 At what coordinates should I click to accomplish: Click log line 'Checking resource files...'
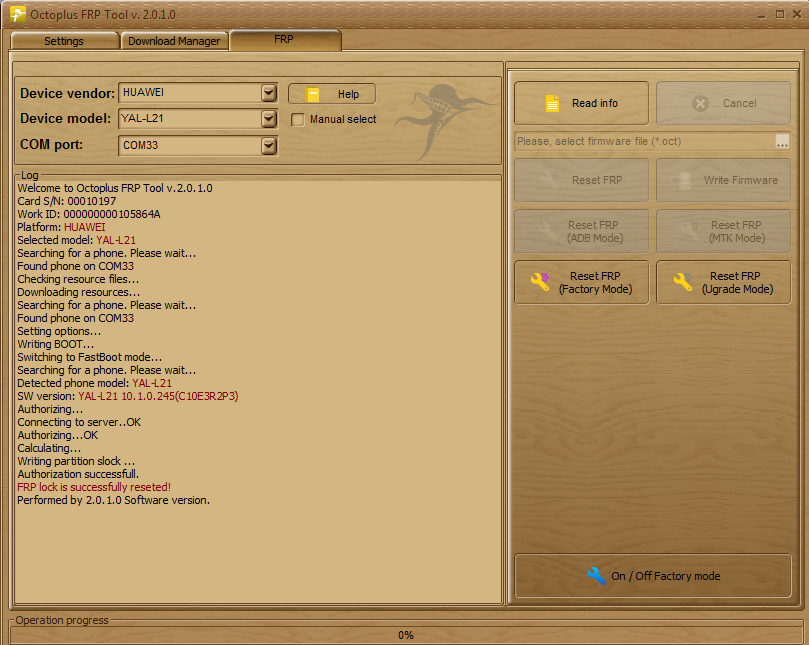click(x=78, y=279)
